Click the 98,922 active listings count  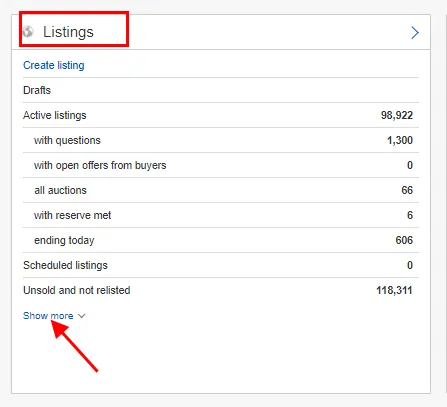click(397, 115)
